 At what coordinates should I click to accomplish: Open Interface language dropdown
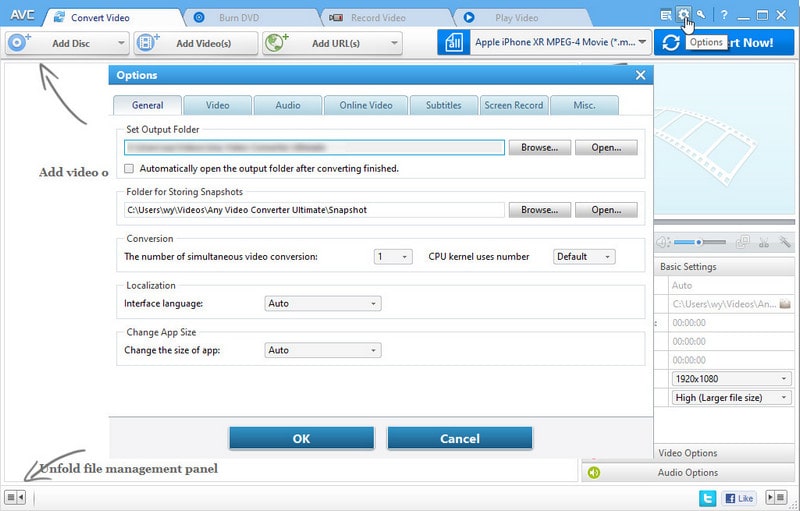tap(322, 303)
